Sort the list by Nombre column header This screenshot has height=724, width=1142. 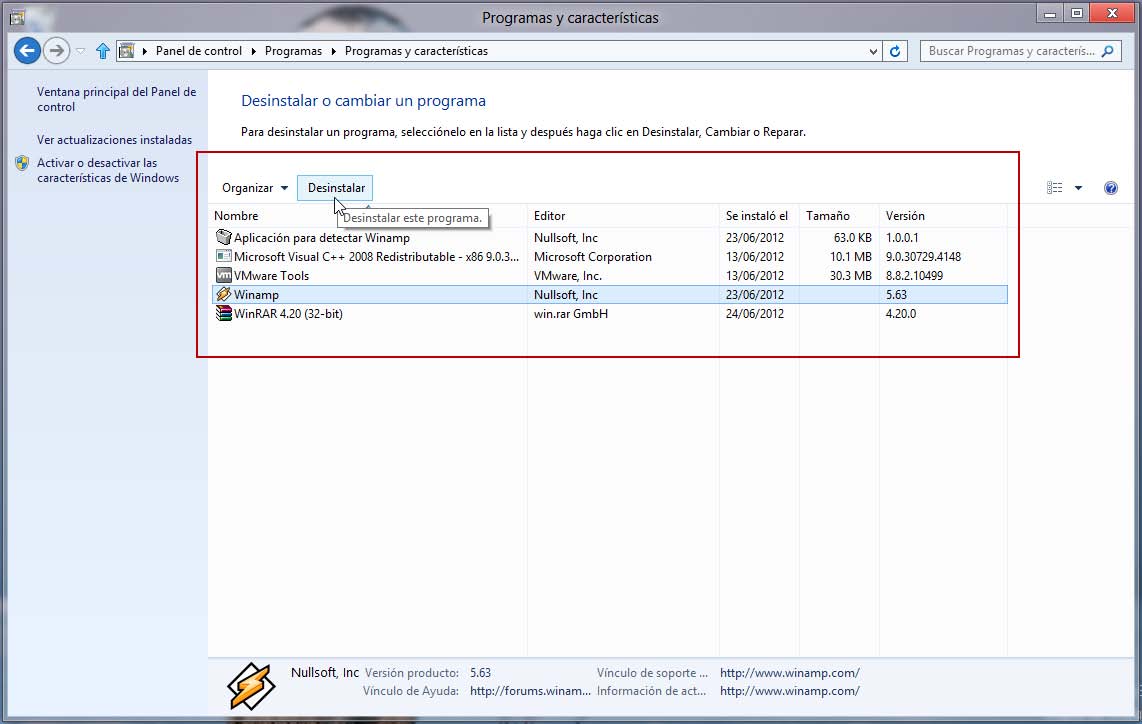click(237, 216)
